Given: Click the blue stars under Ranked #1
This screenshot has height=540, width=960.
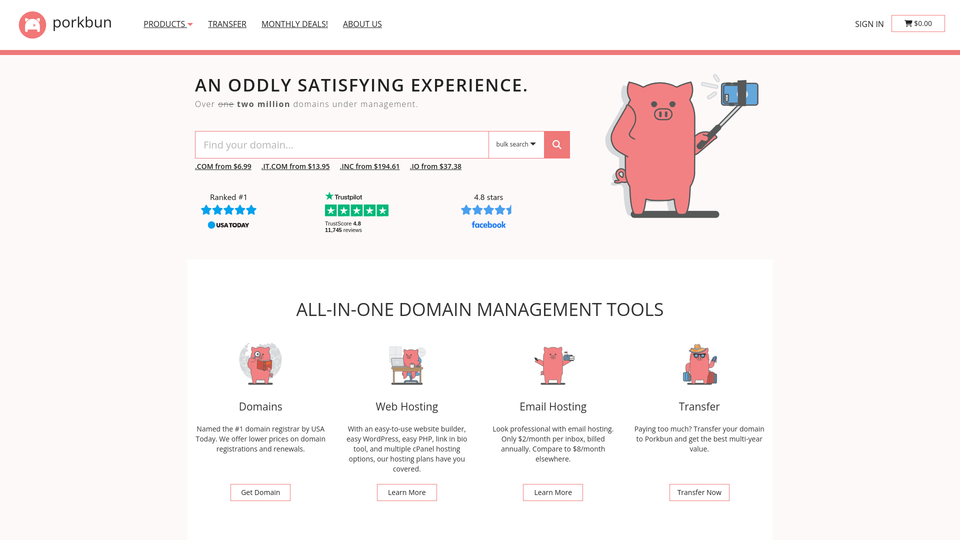Looking at the screenshot, I should 228,210.
